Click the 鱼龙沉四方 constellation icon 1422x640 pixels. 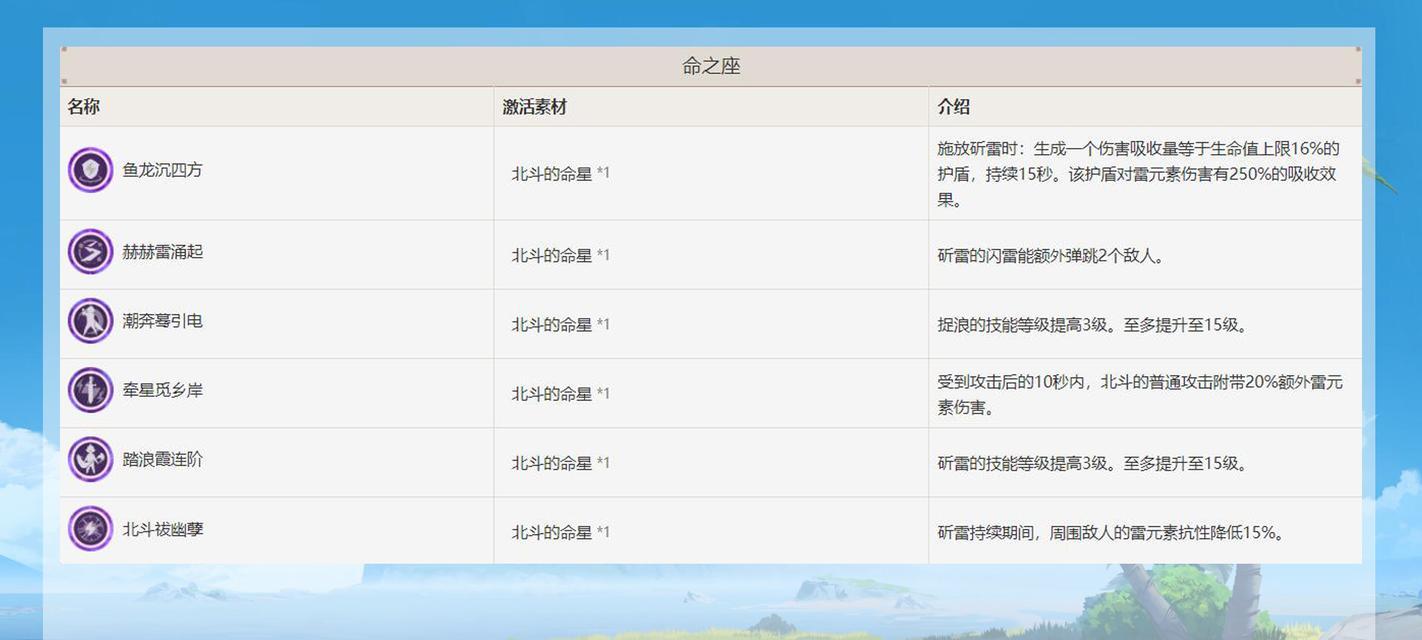click(90, 170)
